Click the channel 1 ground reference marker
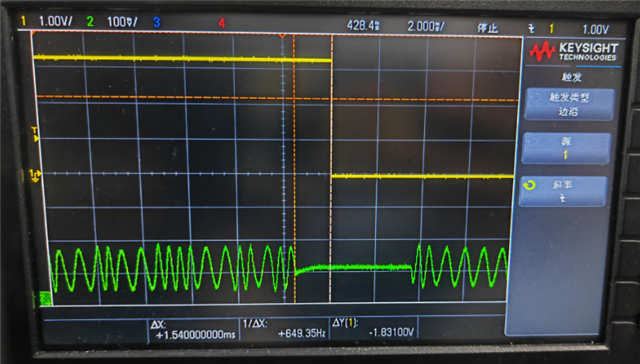 pyautogui.click(x=35, y=175)
